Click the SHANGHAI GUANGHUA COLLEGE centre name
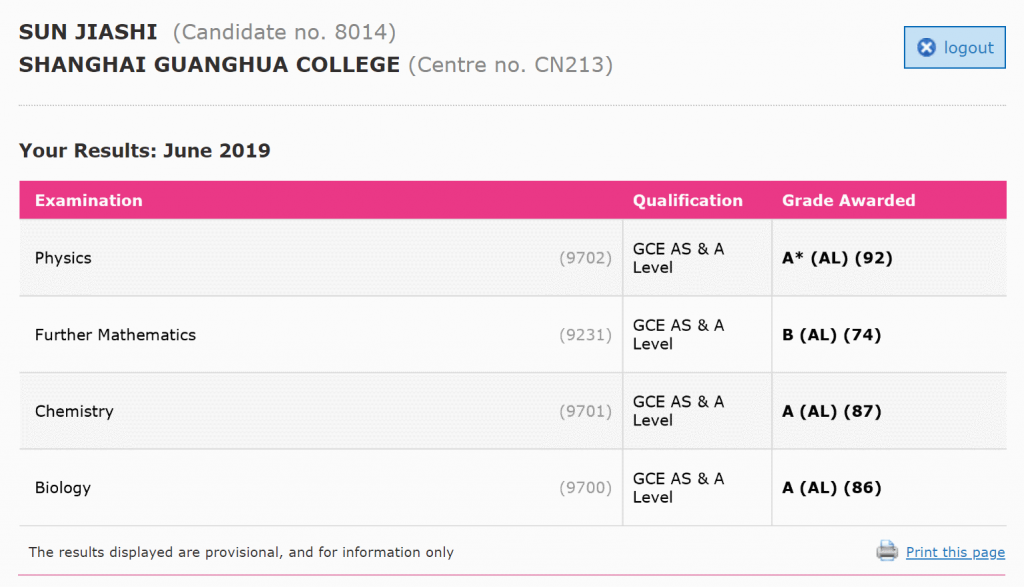The image size is (1024, 587). point(209,65)
